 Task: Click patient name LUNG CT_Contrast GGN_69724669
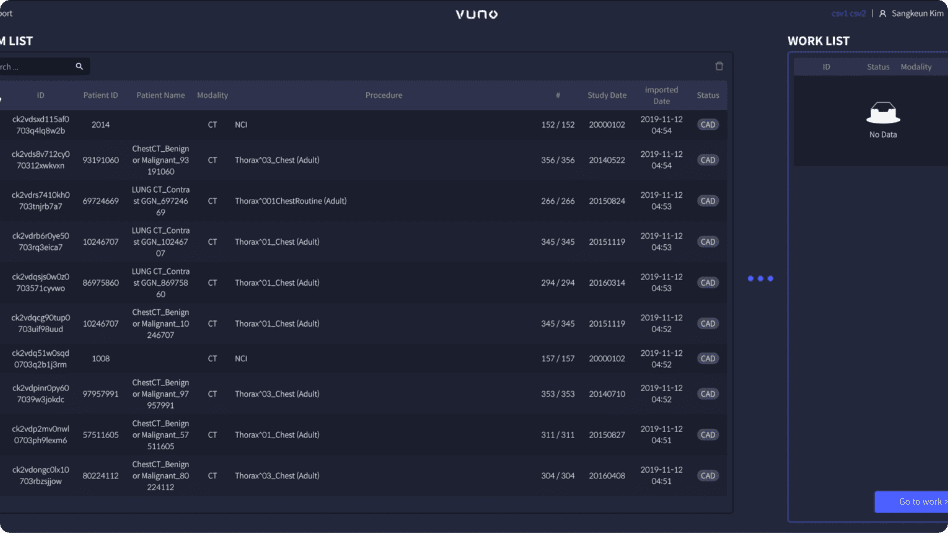tap(160, 201)
